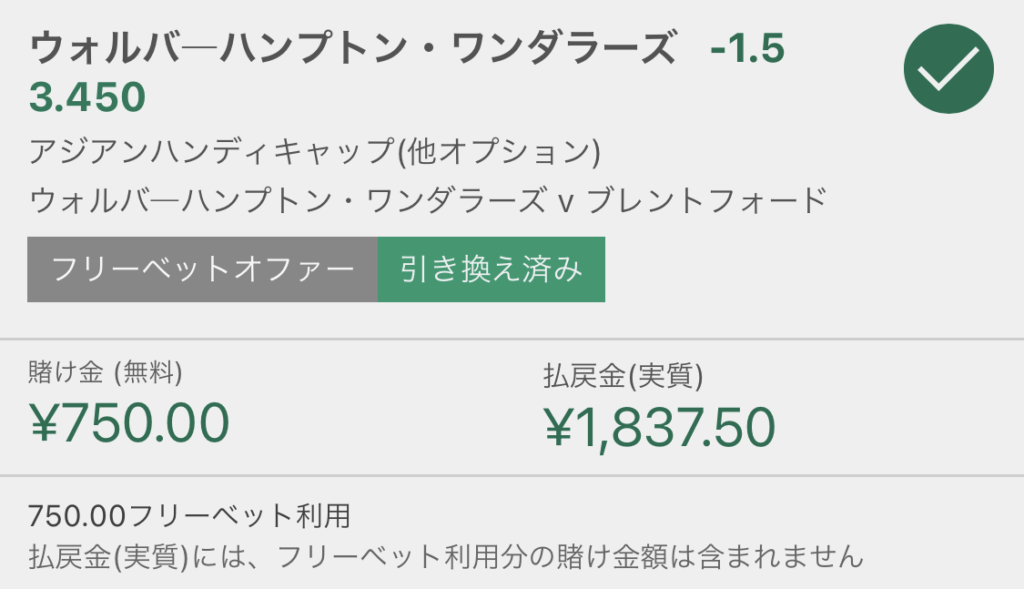
Task: Select the ¥750.00 stake amount
Action: tap(129, 423)
